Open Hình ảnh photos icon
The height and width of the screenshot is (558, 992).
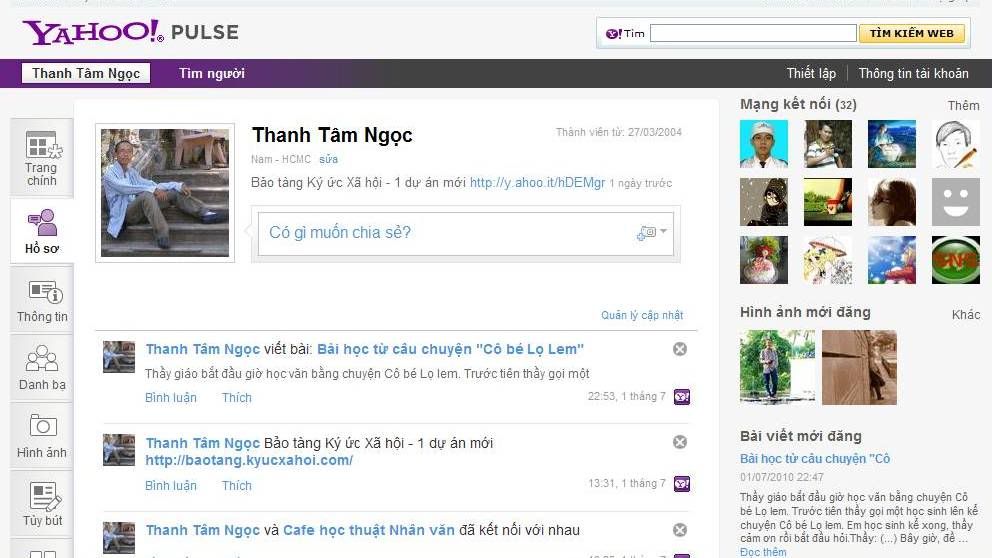[x=42, y=436]
